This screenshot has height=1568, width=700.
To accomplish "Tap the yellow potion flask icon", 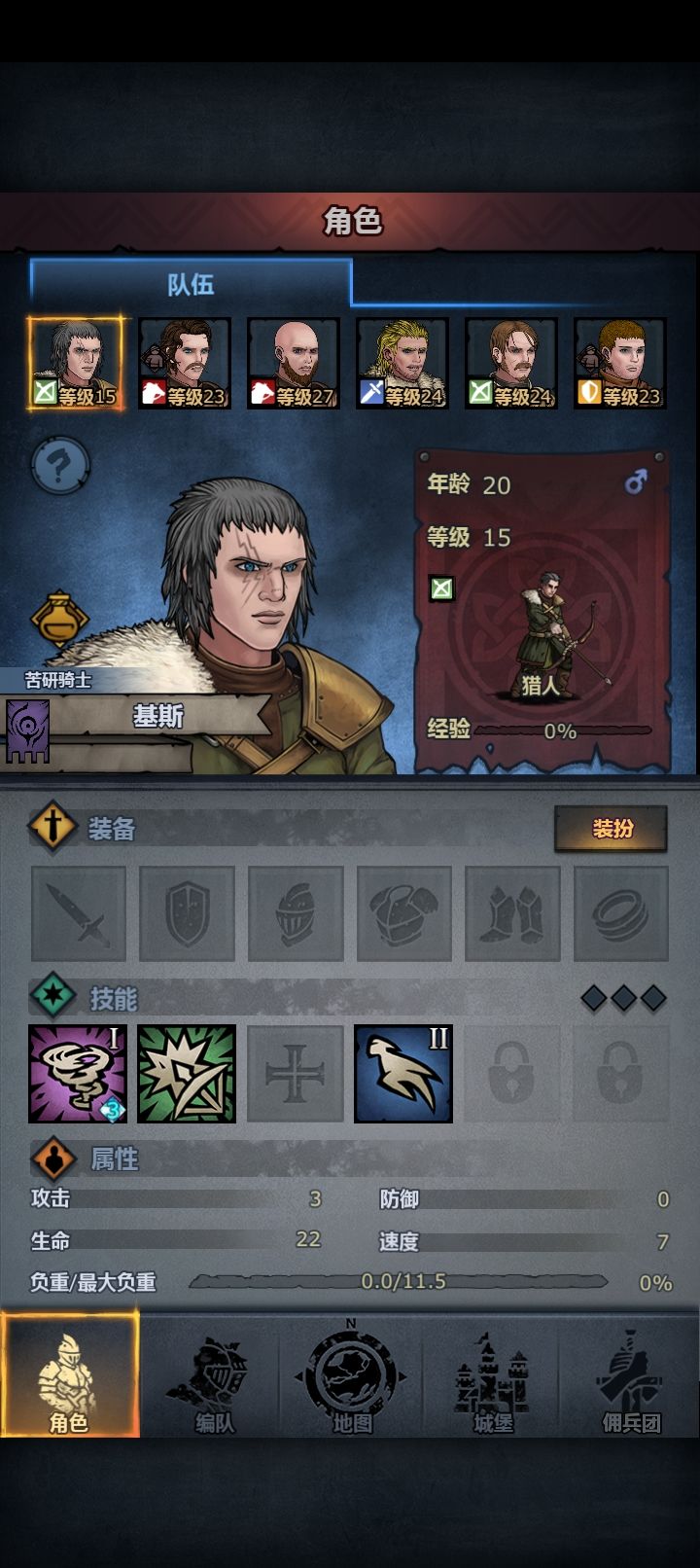I will (x=59, y=618).
